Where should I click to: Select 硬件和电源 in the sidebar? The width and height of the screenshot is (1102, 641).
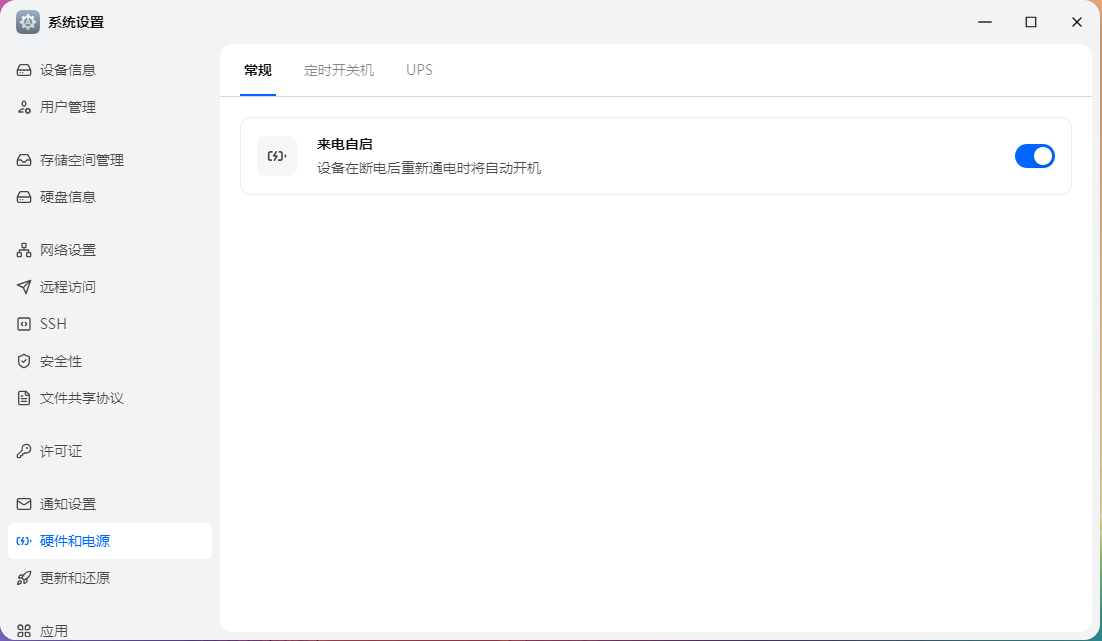[75, 541]
